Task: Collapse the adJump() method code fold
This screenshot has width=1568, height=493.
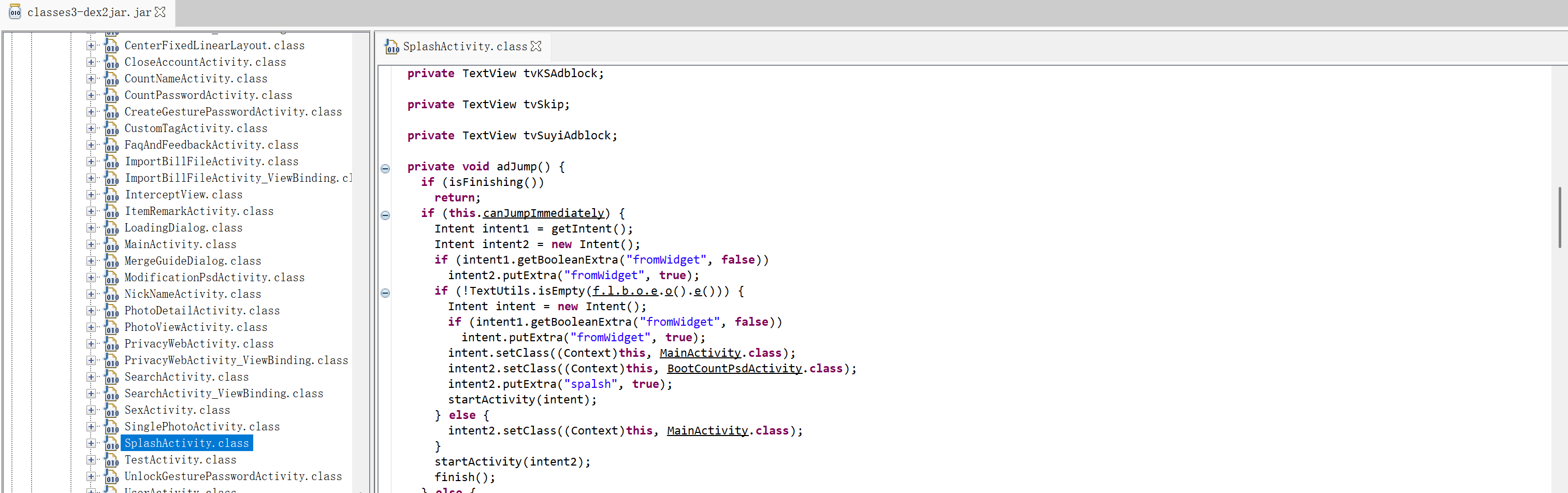Action: coord(385,169)
